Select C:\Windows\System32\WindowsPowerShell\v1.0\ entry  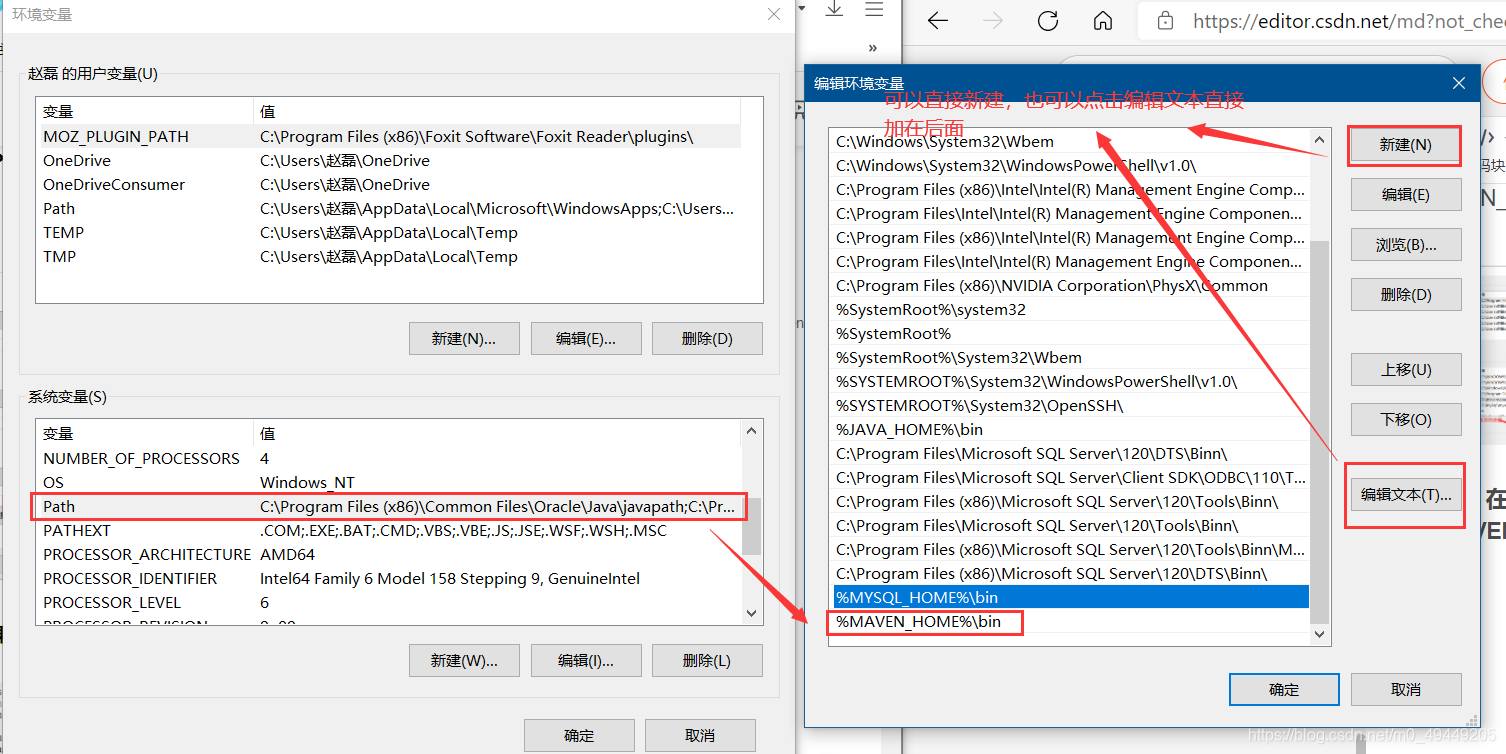click(1070, 166)
